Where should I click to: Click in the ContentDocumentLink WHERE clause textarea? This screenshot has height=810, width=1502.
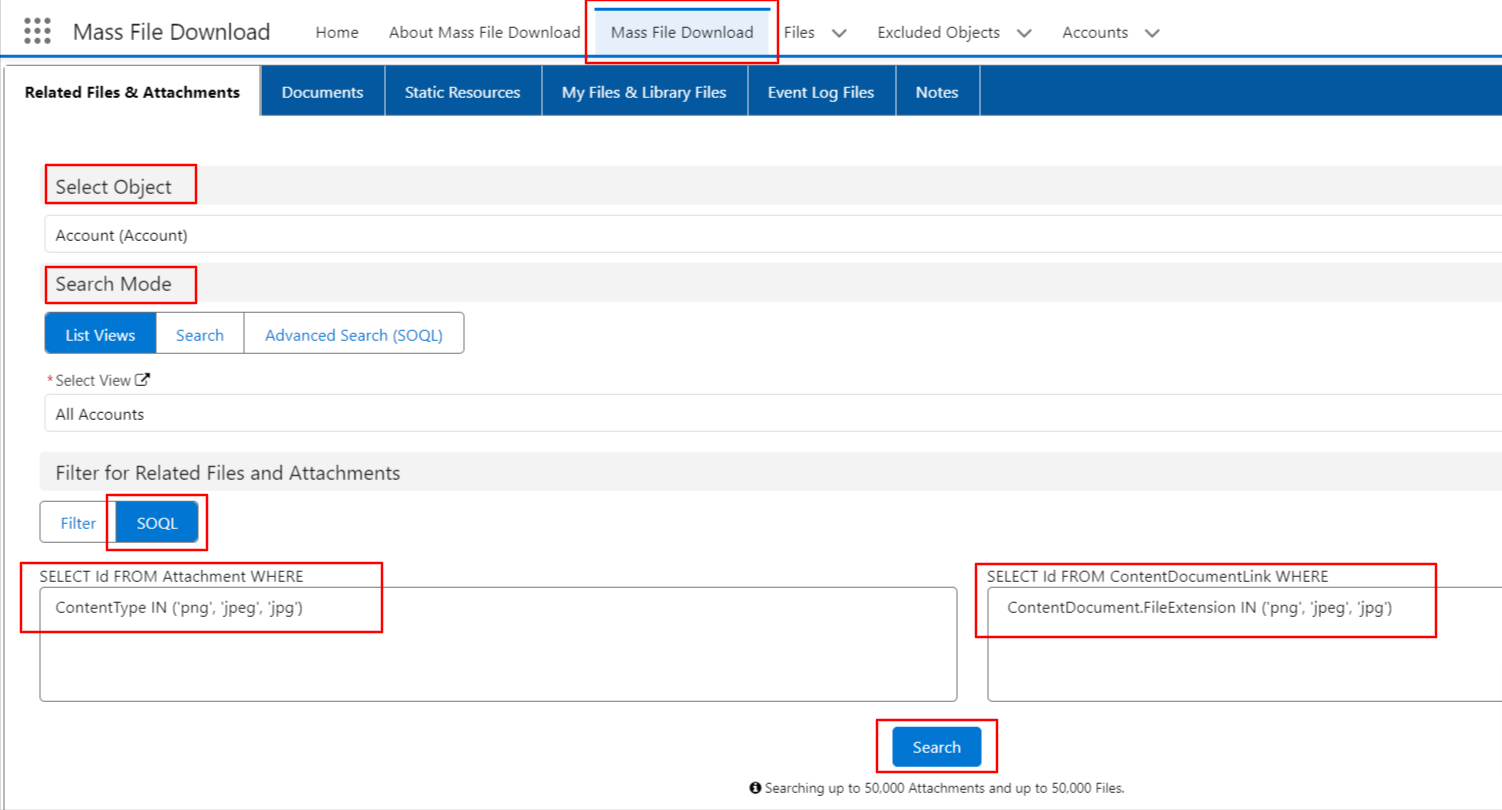(1244, 644)
